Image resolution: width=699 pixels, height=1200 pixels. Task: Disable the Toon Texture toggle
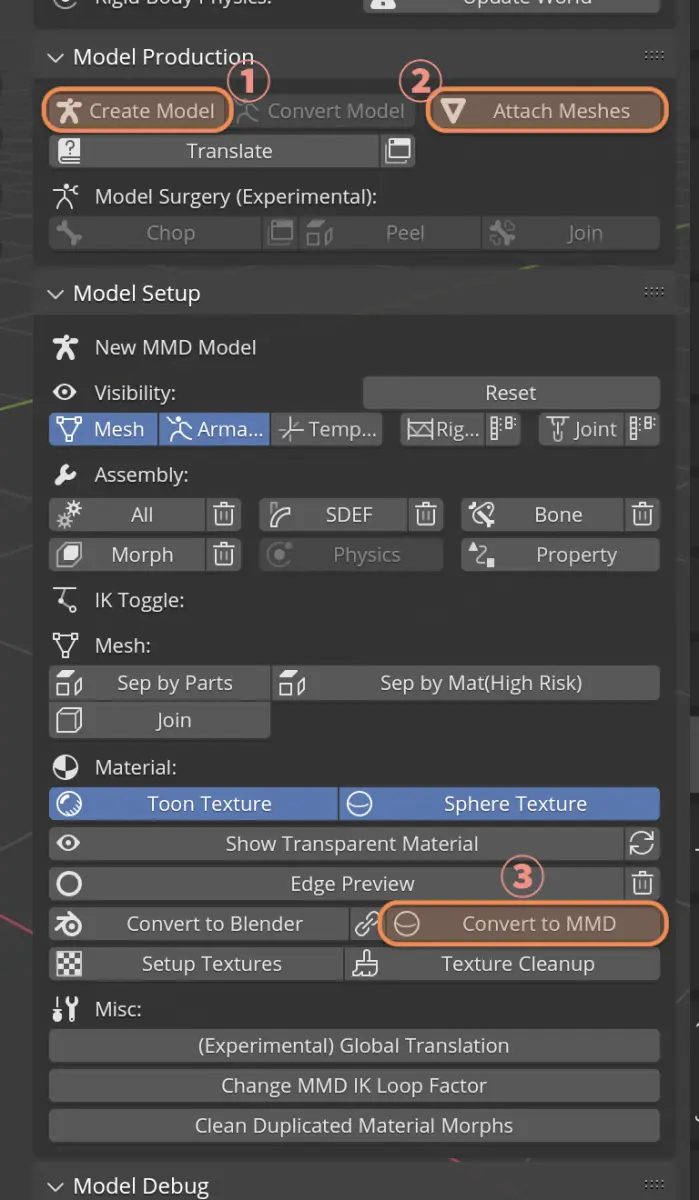coord(193,804)
